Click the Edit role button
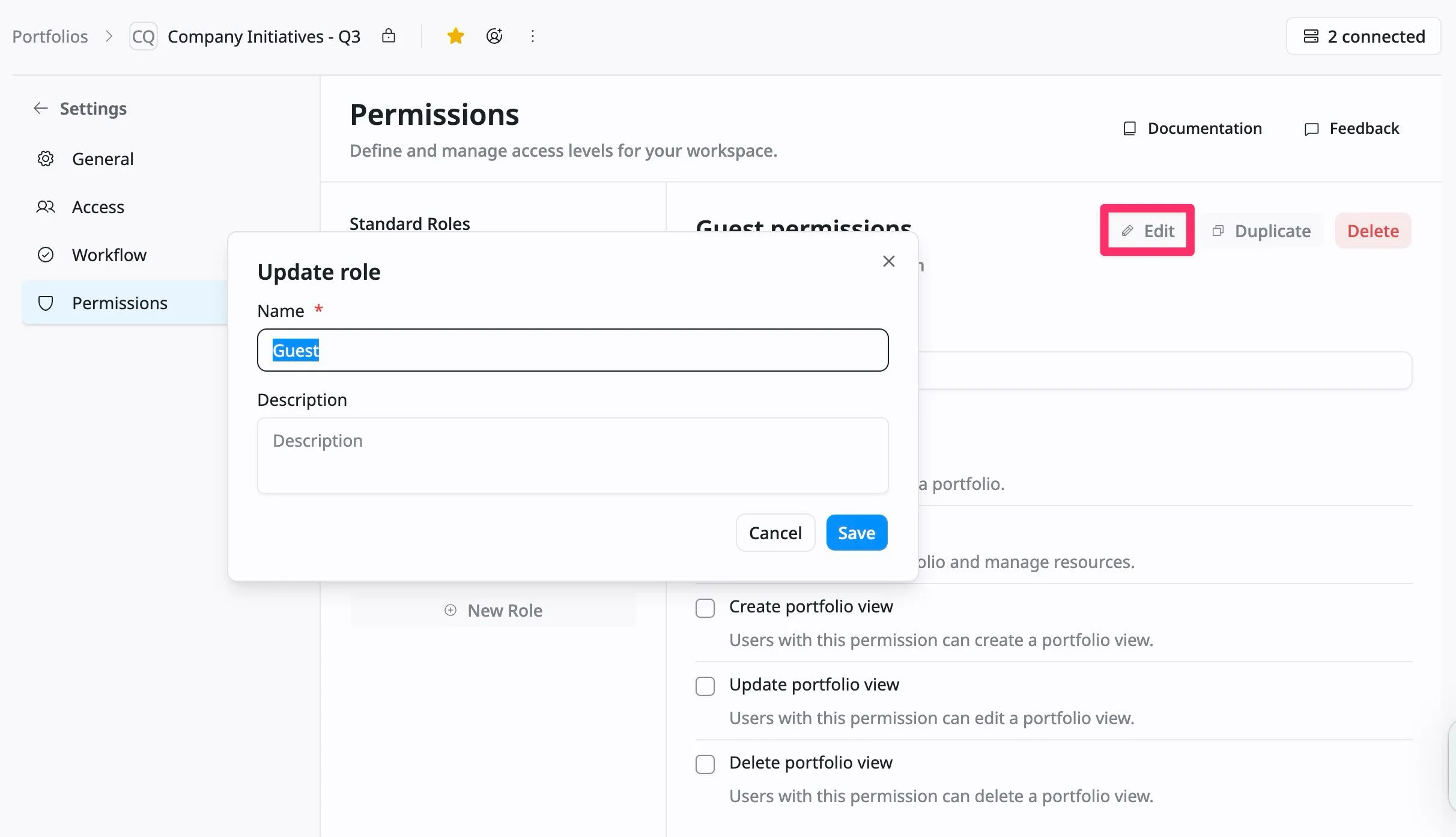Screen dimensions: 1456x837 1147,231
